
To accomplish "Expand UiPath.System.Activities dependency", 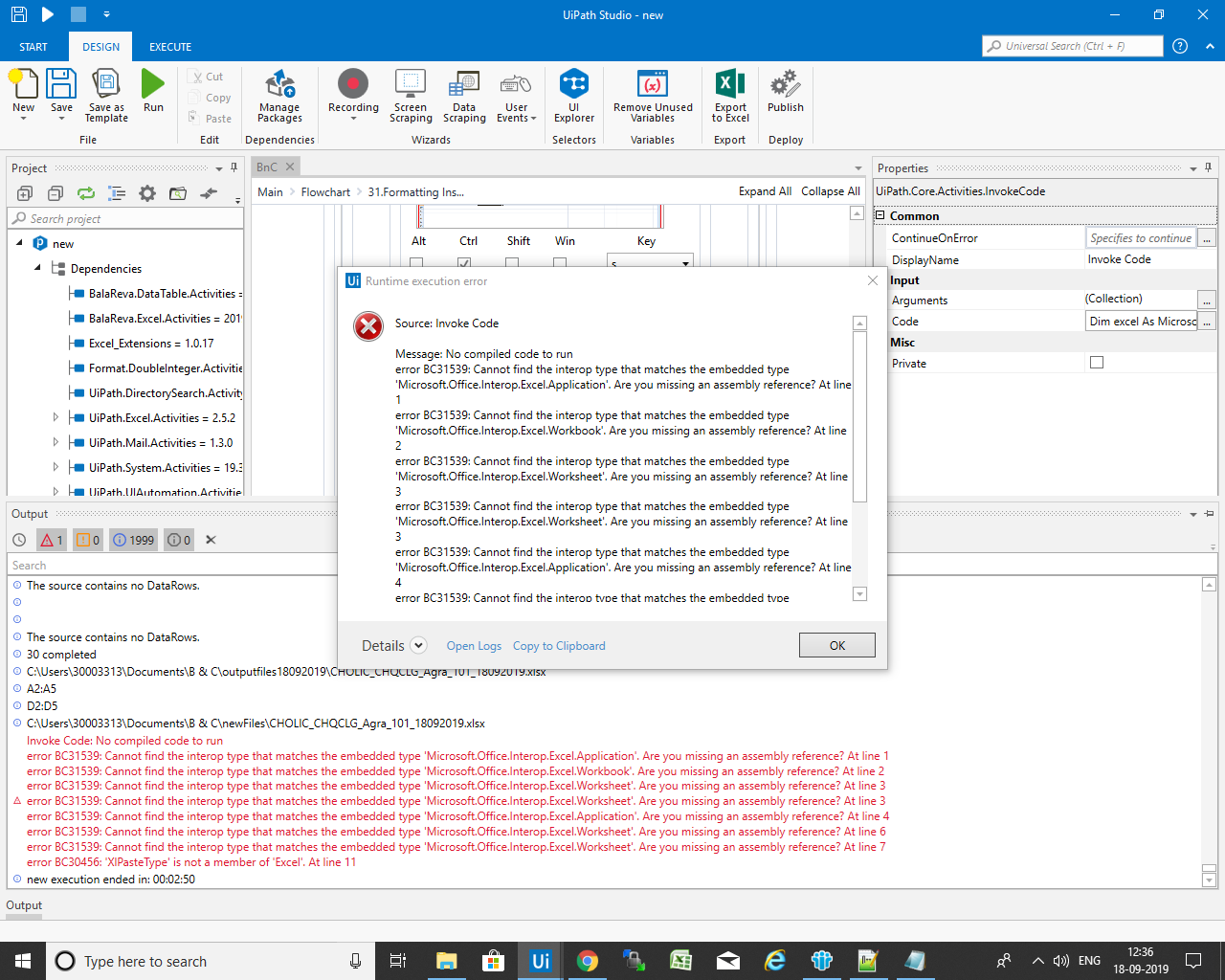I will (x=56, y=467).
